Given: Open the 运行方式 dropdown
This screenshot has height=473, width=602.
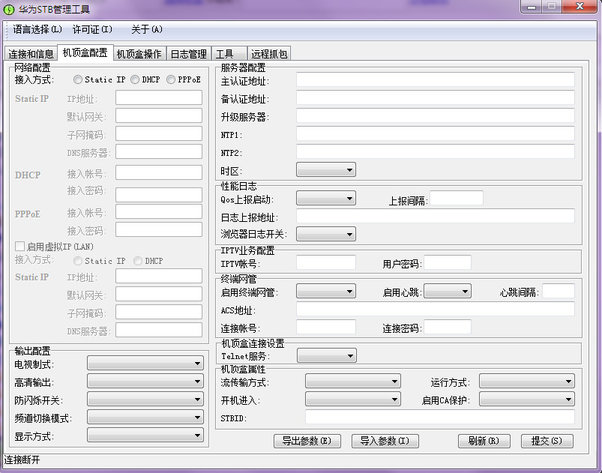Looking at the screenshot, I should [x=527, y=381].
